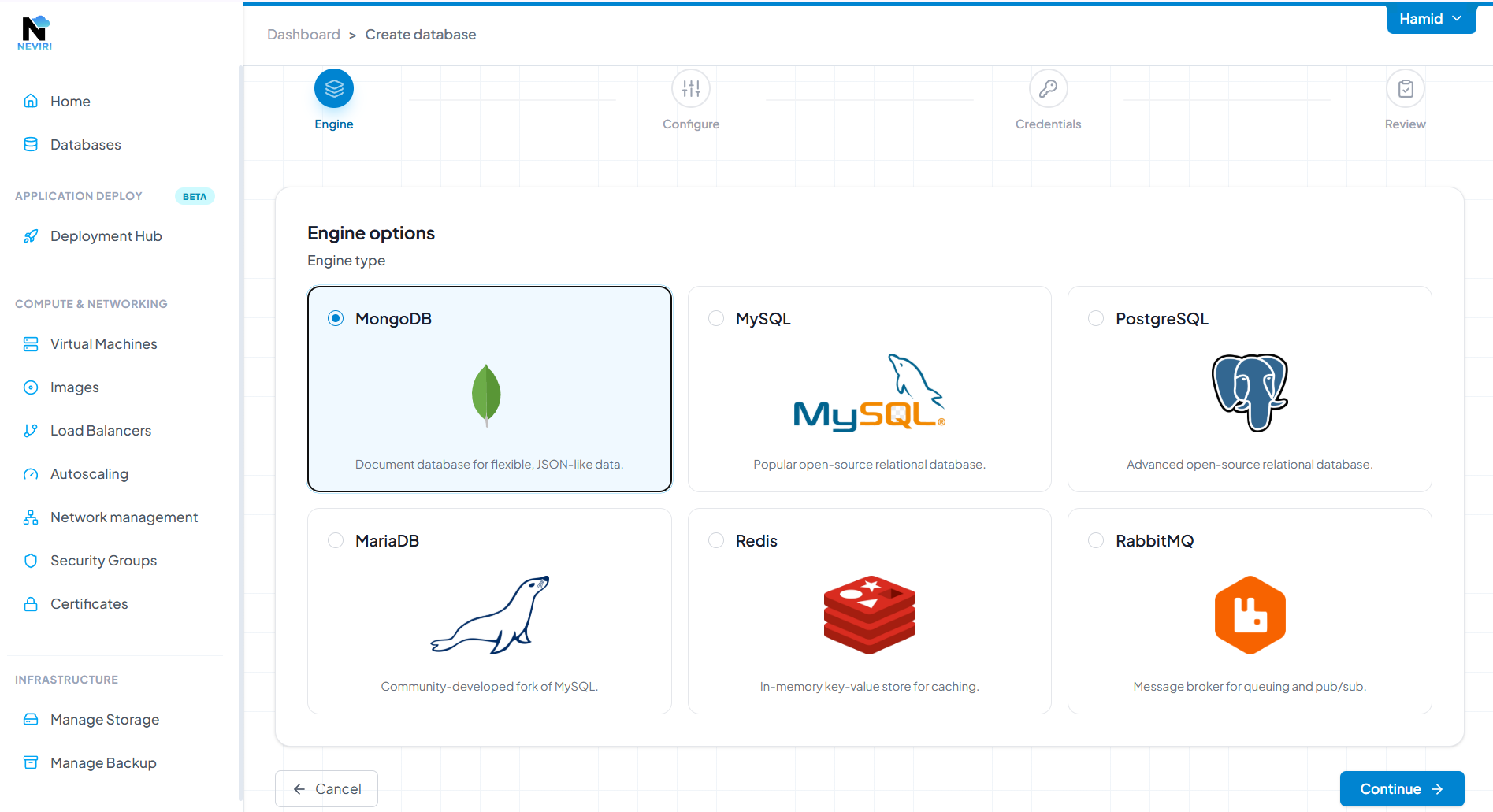Click 'Popular open-source relational database.' text

pyautogui.click(x=869, y=465)
